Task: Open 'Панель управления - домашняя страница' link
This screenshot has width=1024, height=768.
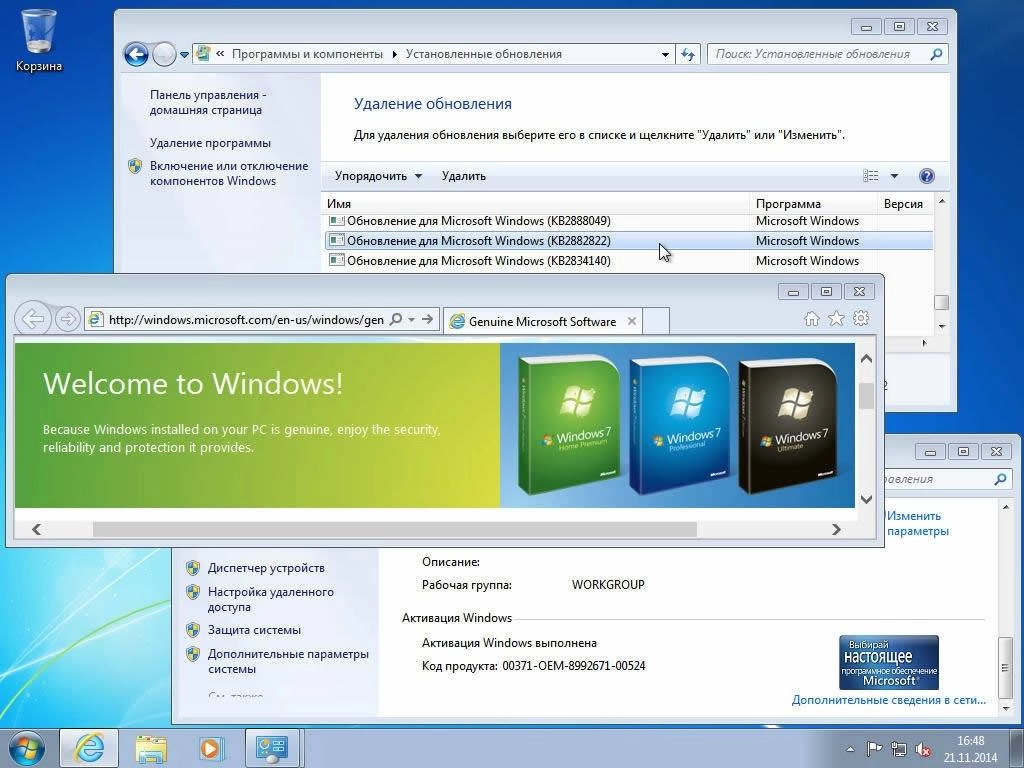Action: coord(208,103)
